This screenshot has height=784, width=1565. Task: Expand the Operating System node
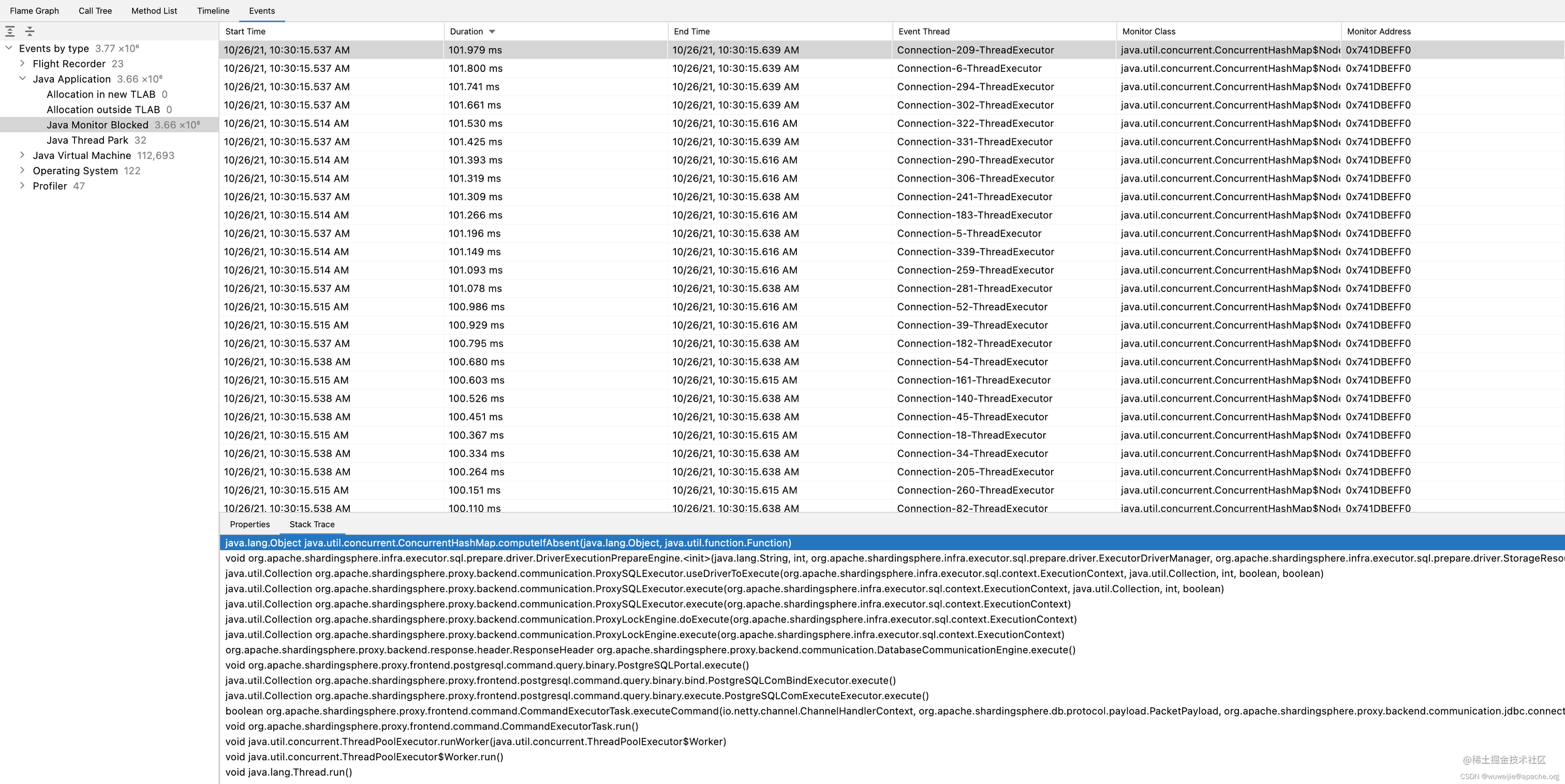coord(22,170)
